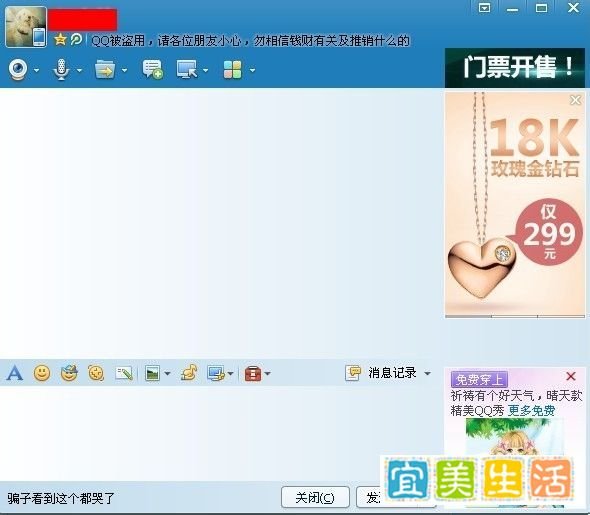This screenshot has width=590, height=515.
Task: Close the 18K jewelry advertisement
Action: (575, 100)
